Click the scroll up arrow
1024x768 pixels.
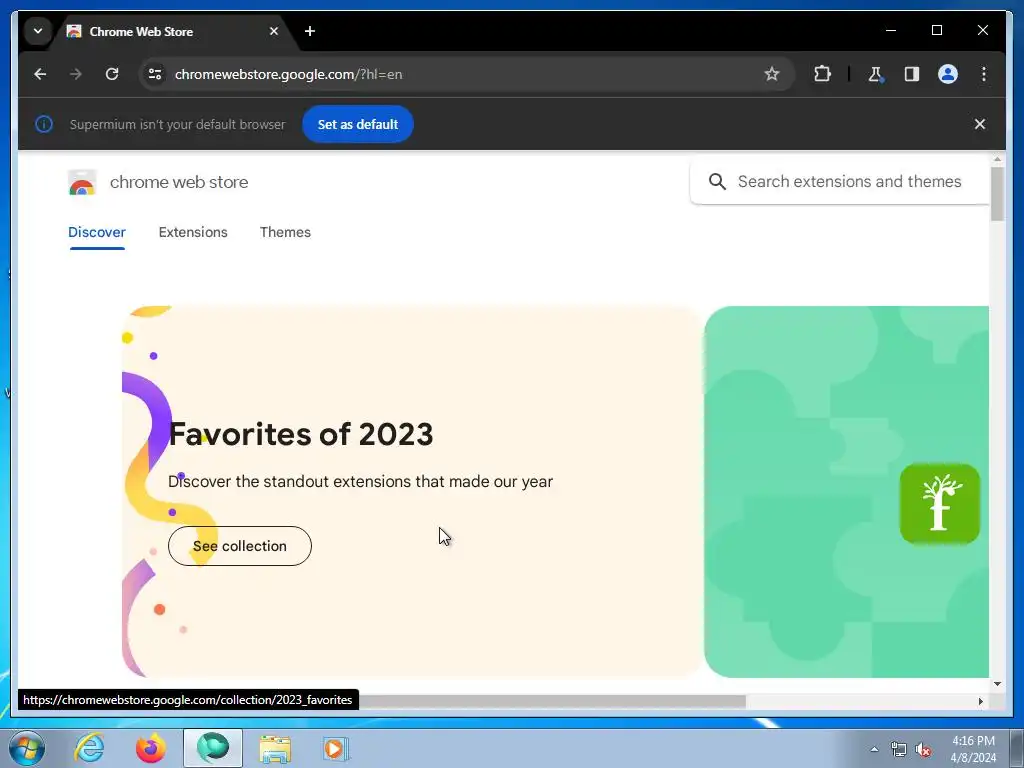[x=997, y=159]
